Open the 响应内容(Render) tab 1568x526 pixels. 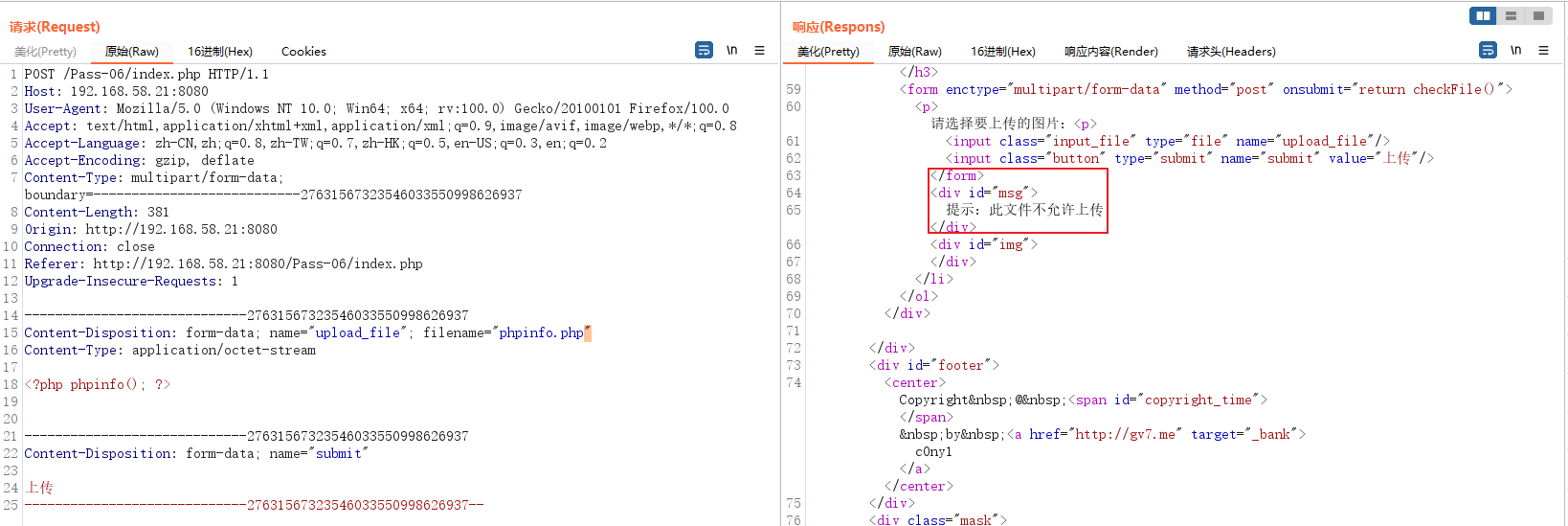click(1110, 52)
